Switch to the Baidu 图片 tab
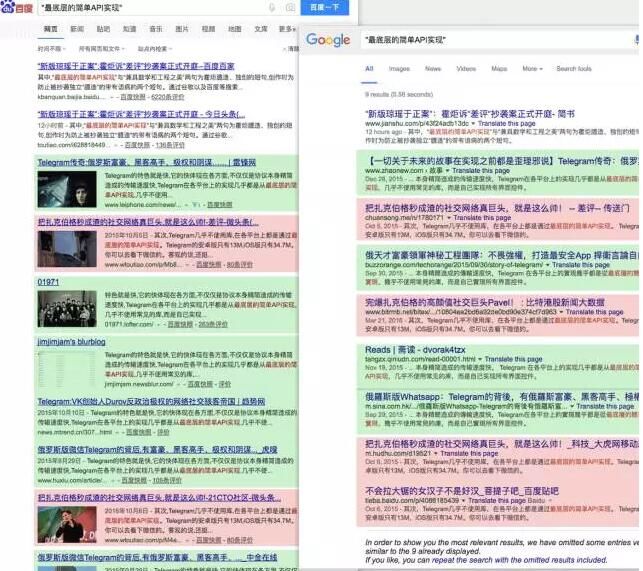Image resolution: width=643 pixels, height=571 pixels. [x=182, y=29]
